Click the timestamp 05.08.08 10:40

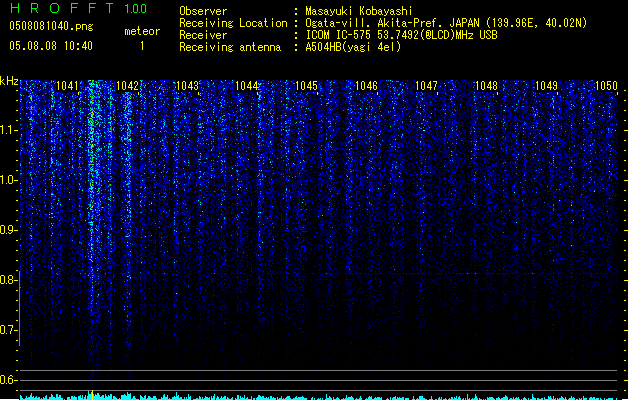coord(51,46)
